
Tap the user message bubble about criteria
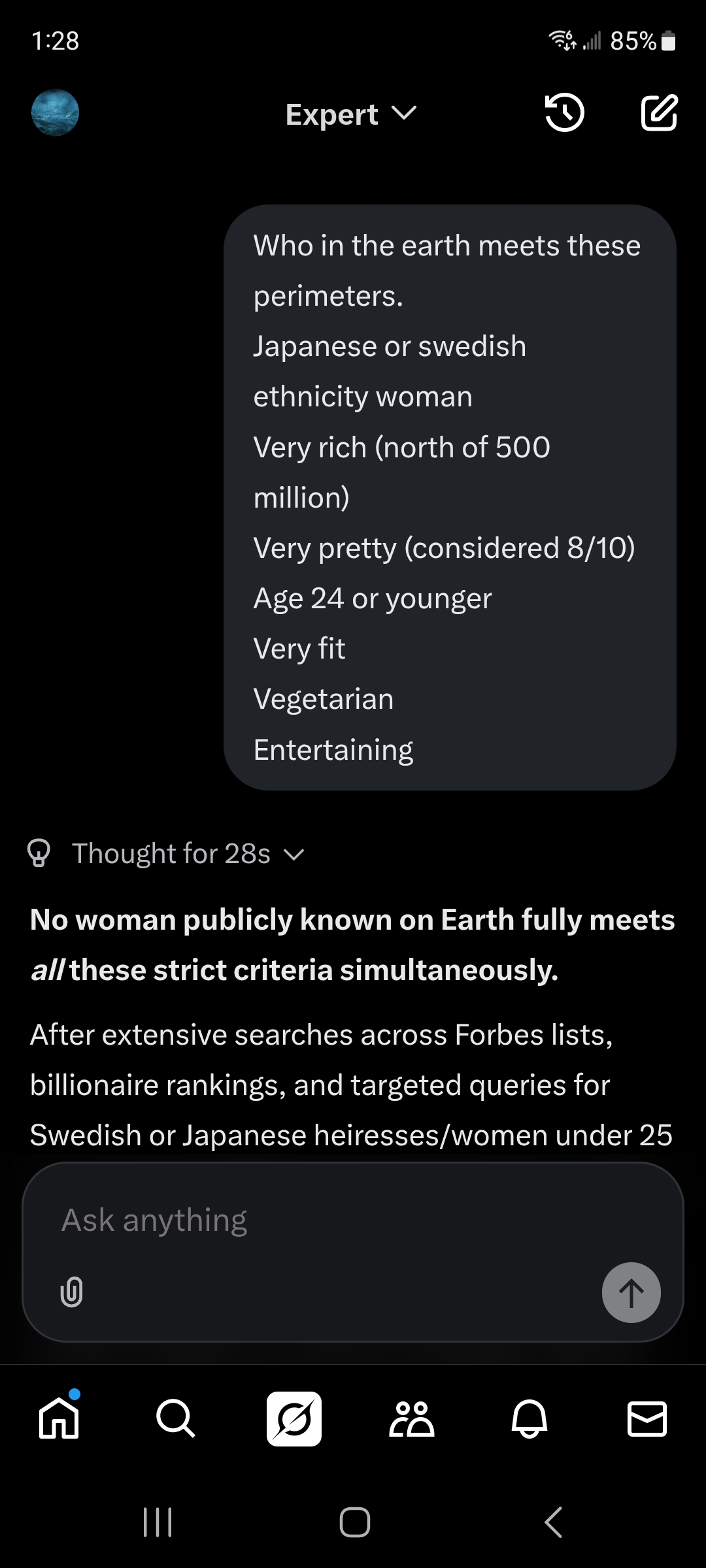[x=450, y=497]
